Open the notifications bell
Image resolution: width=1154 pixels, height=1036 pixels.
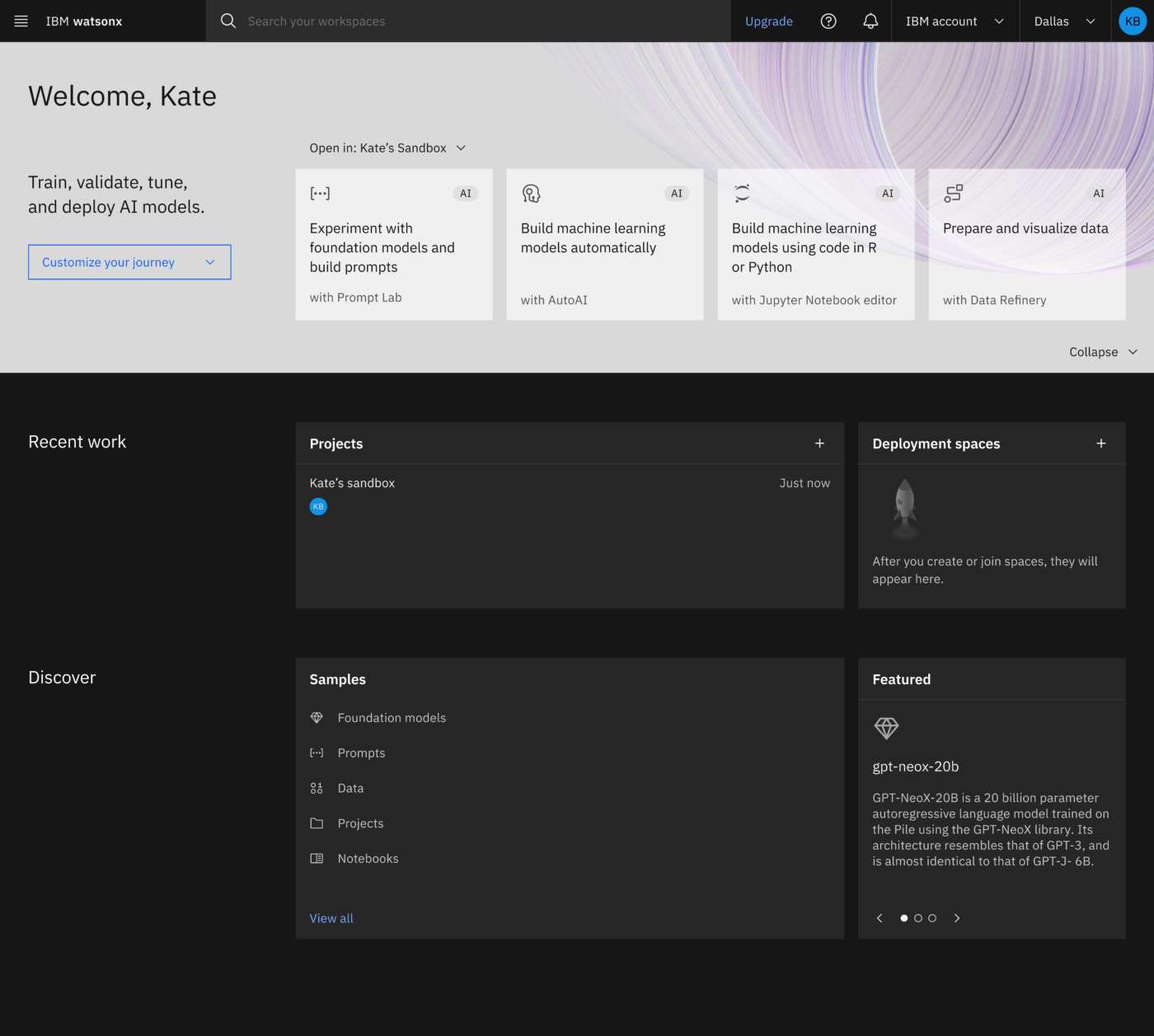[x=870, y=21]
